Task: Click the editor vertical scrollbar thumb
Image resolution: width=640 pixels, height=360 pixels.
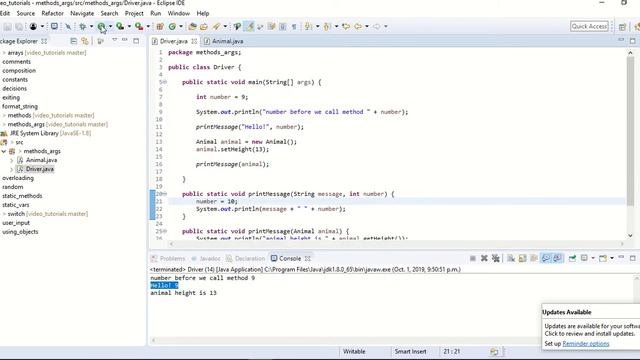Action: 630,131
